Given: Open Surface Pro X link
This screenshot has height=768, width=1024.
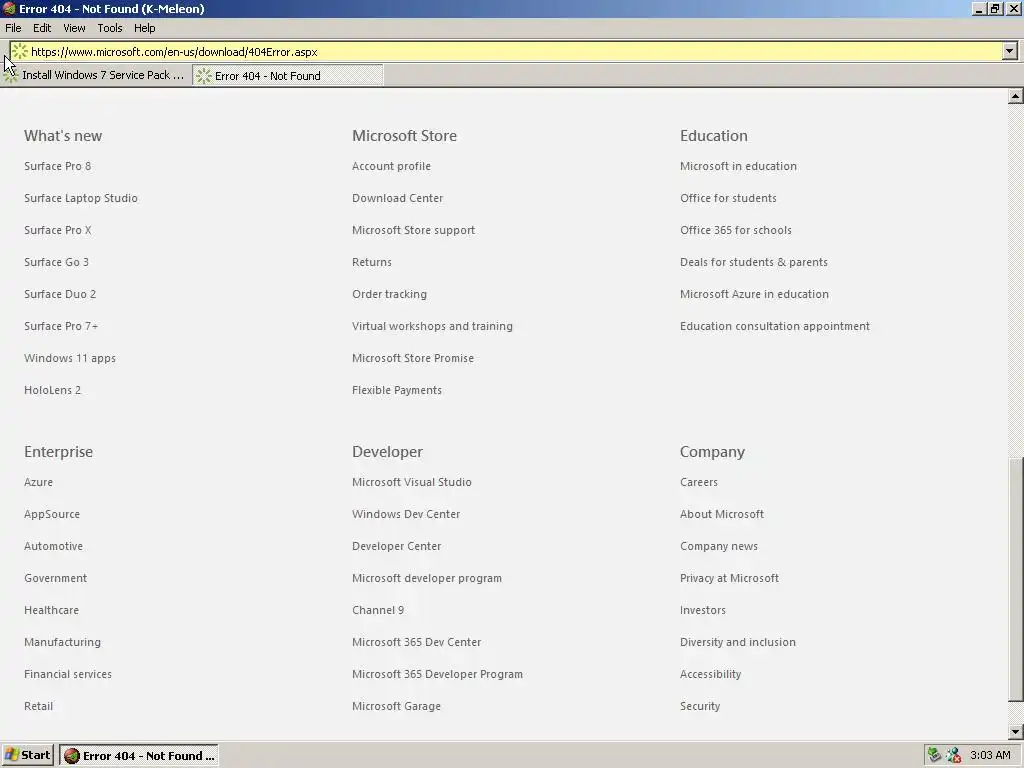Looking at the screenshot, I should pos(57,230).
